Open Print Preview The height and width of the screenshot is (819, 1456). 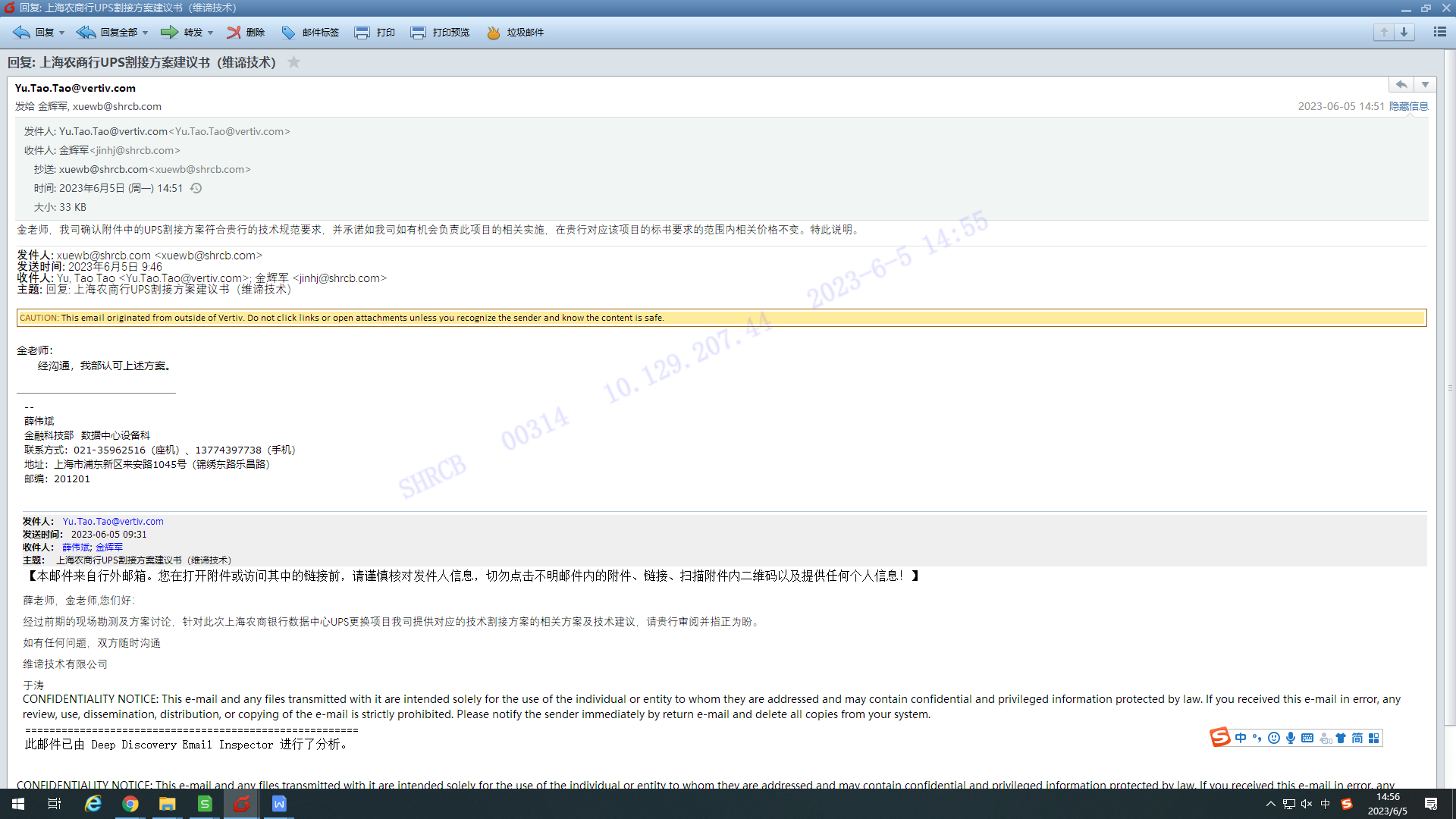(x=418, y=33)
